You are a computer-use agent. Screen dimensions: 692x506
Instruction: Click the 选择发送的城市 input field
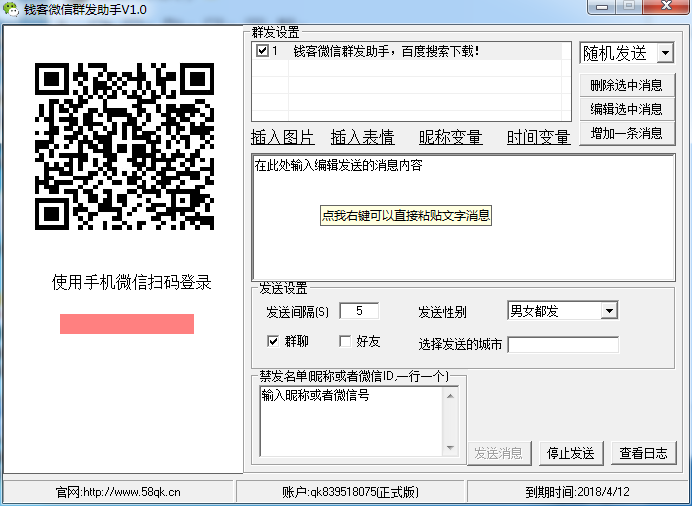pos(563,345)
